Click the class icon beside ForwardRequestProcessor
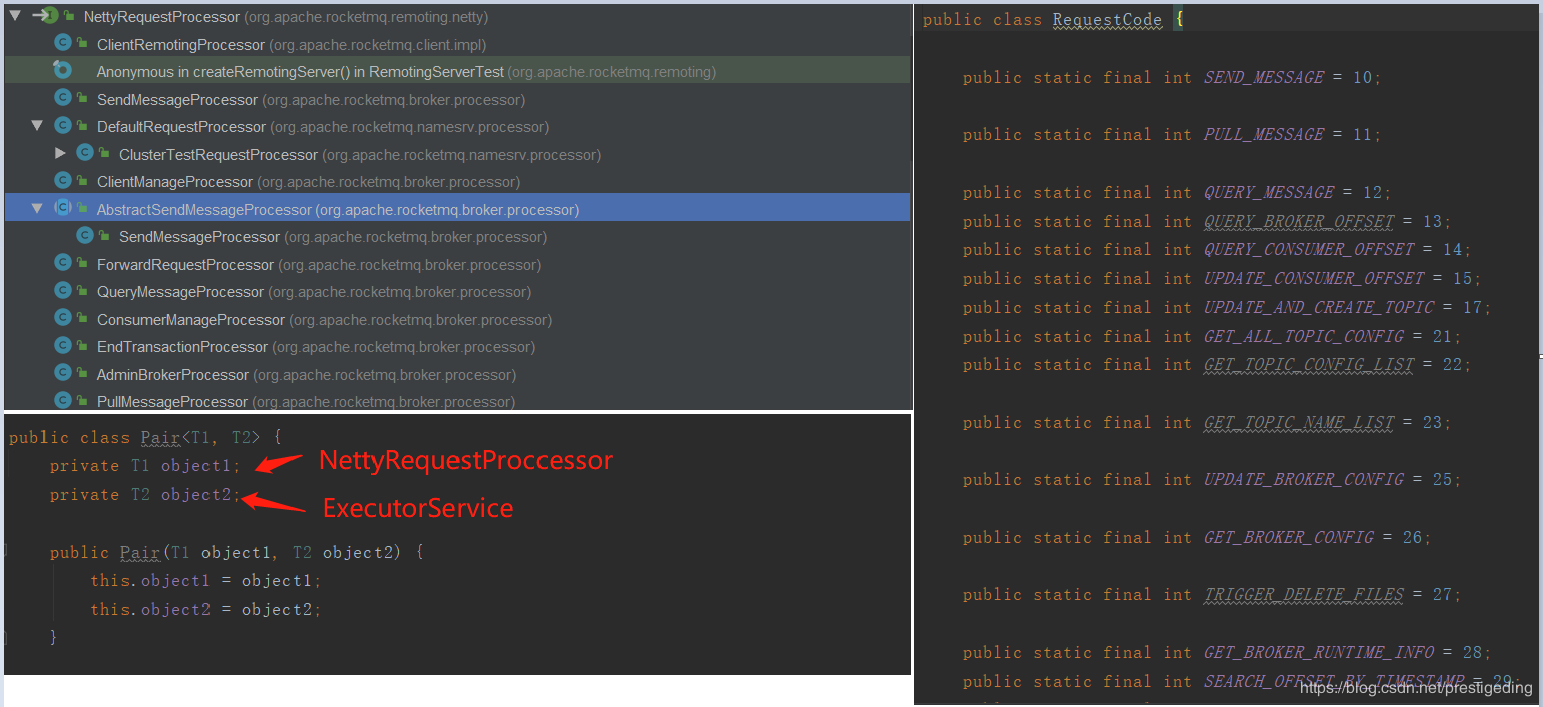 (x=63, y=264)
